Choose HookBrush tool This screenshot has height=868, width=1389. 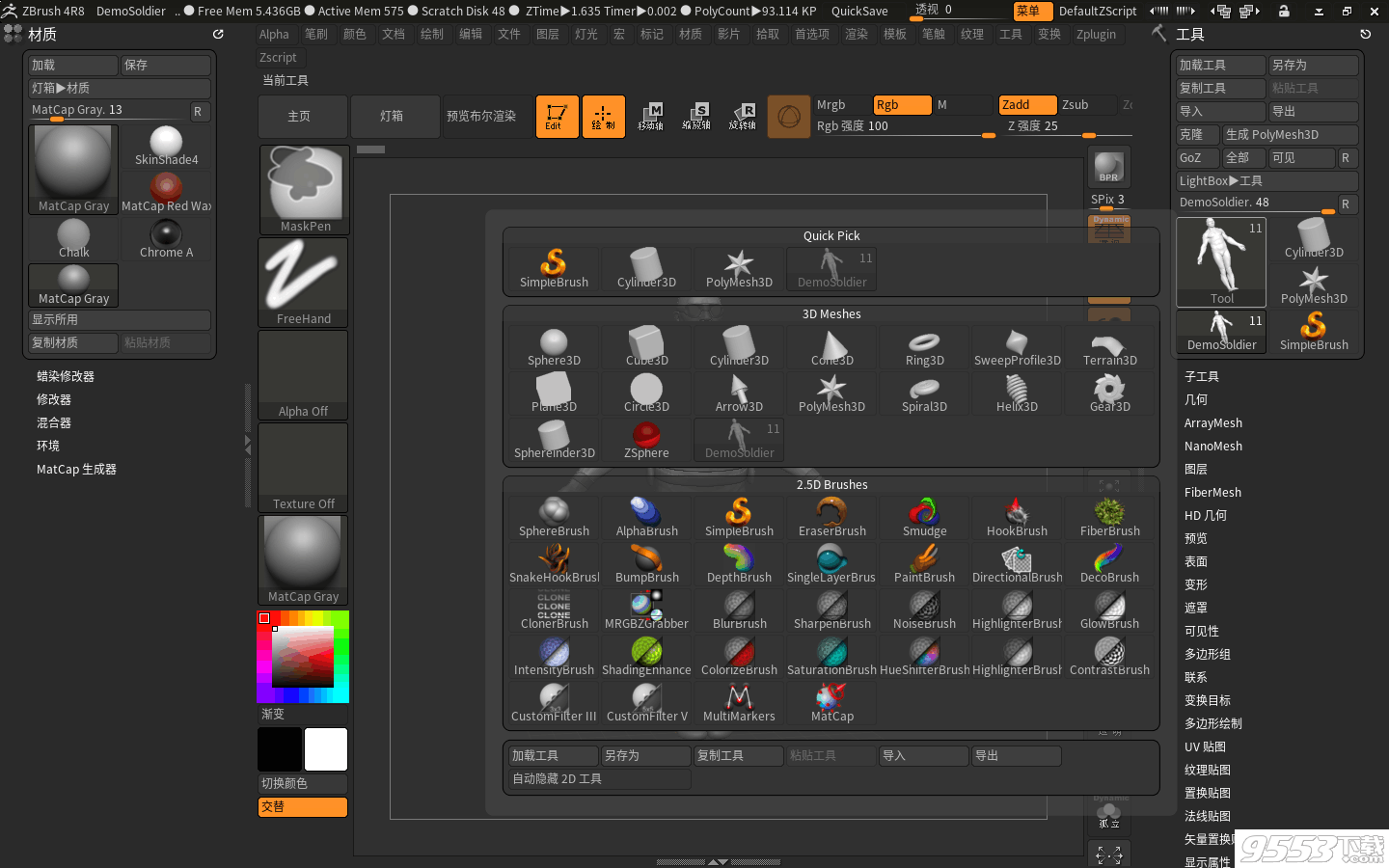pyautogui.click(x=1017, y=518)
